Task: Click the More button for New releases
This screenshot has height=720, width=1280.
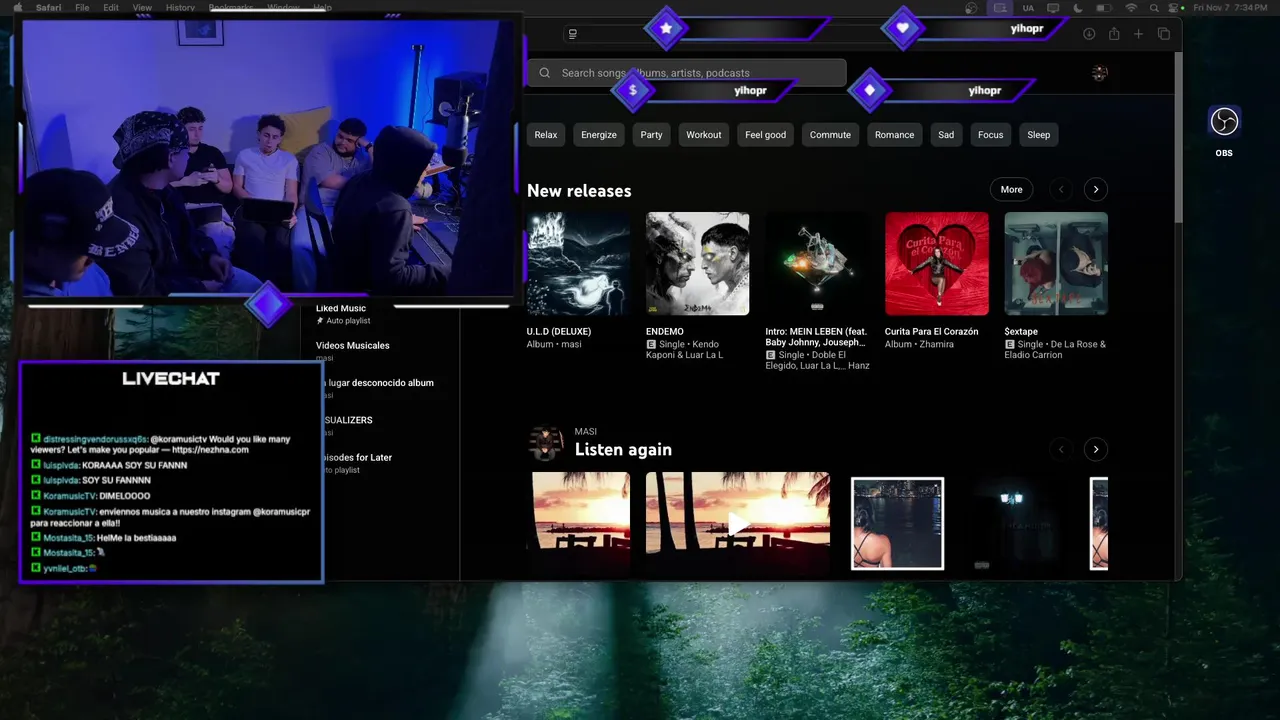Action: tap(1011, 189)
